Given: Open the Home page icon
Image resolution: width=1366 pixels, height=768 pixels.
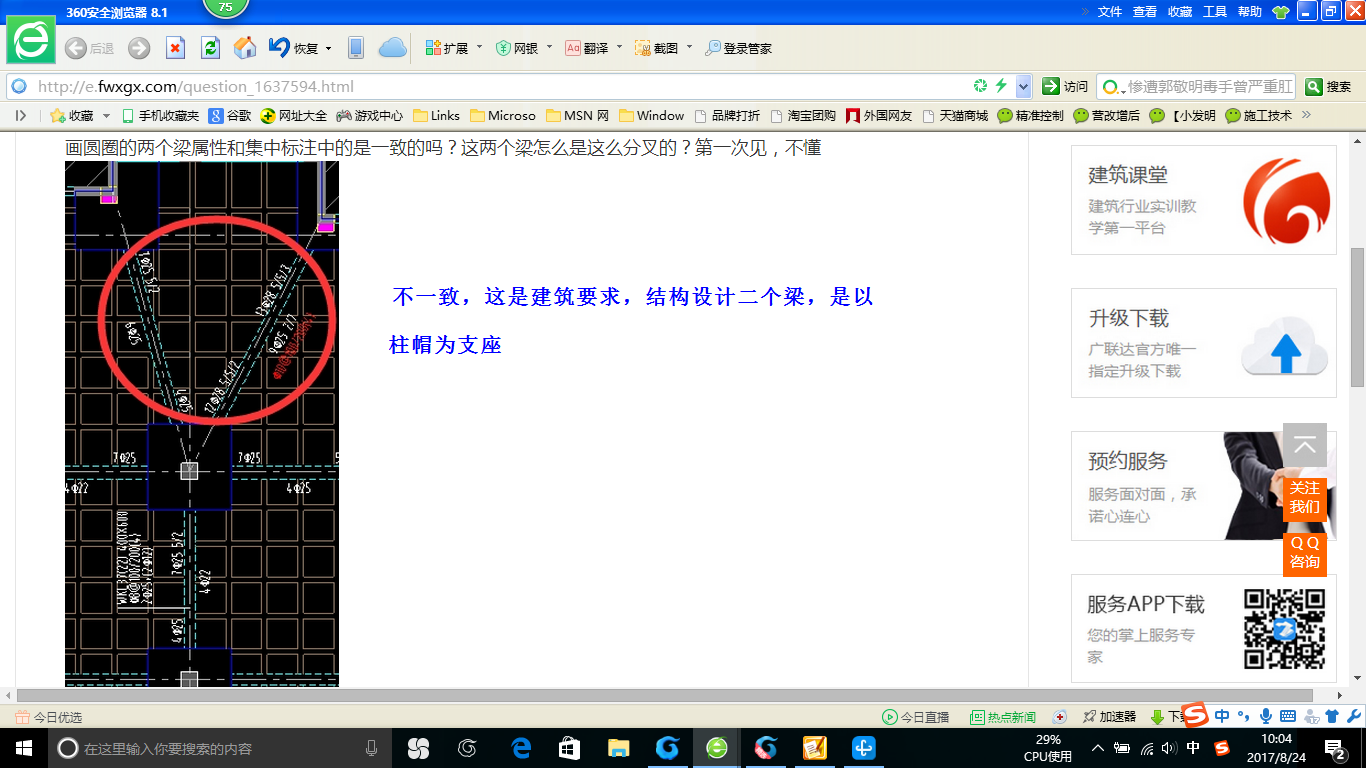Looking at the screenshot, I should tap(244, 48).
